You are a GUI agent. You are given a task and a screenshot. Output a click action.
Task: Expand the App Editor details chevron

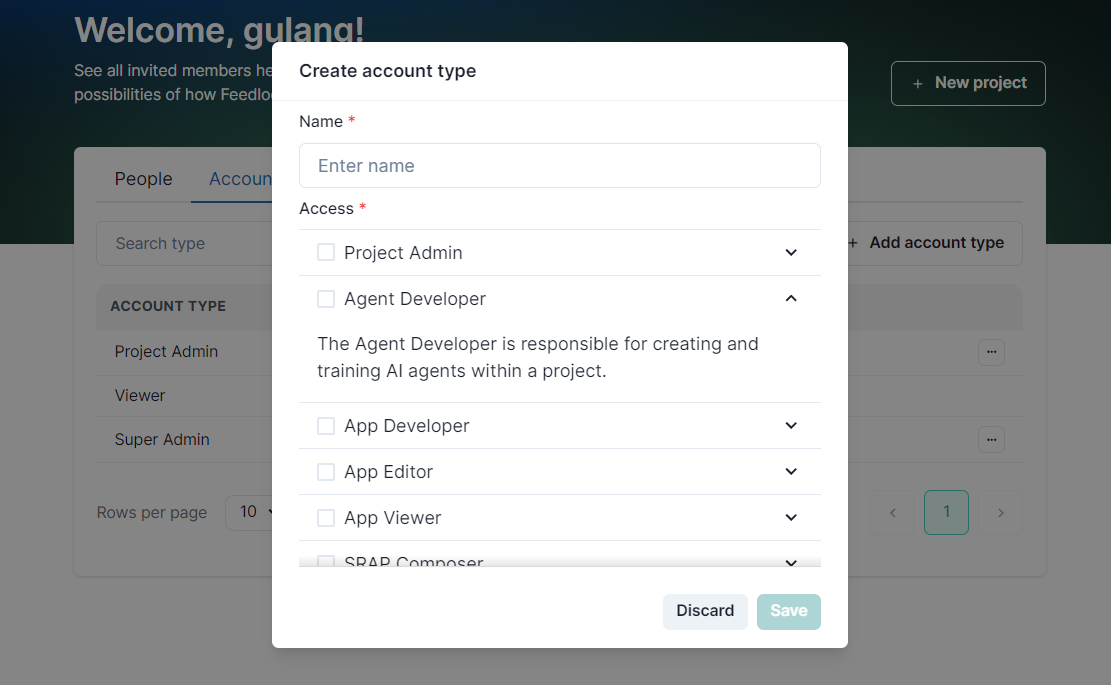(791, 472)
